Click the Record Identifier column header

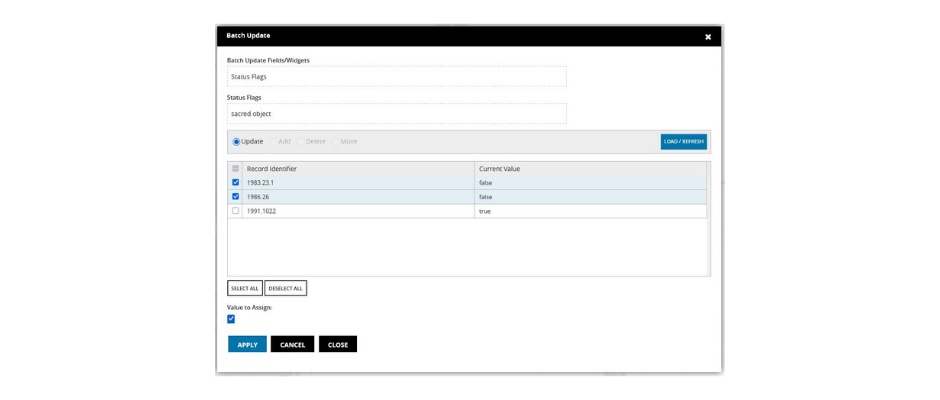(x=358, y=169)
